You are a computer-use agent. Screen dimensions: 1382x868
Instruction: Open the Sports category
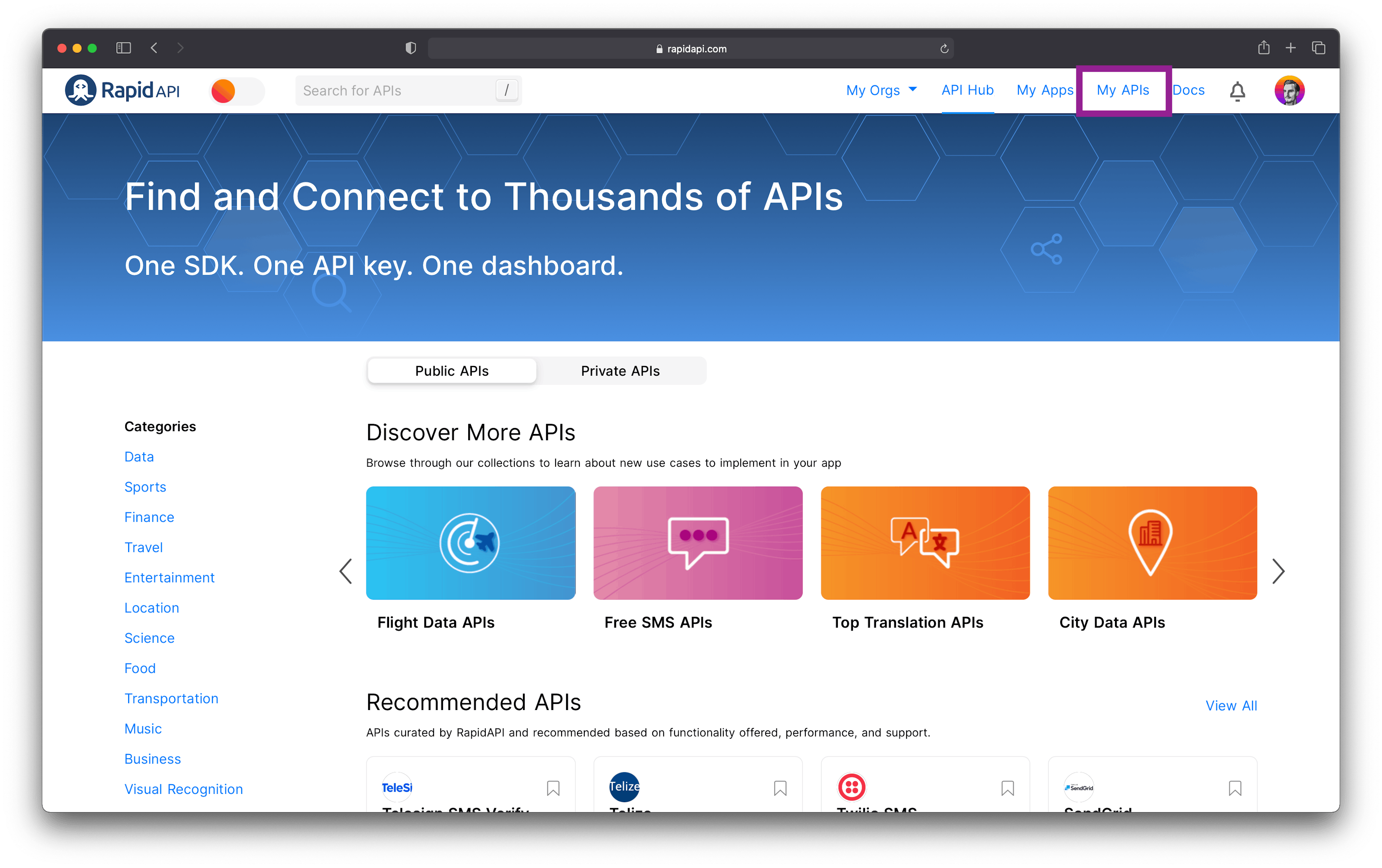pos(145,487)
